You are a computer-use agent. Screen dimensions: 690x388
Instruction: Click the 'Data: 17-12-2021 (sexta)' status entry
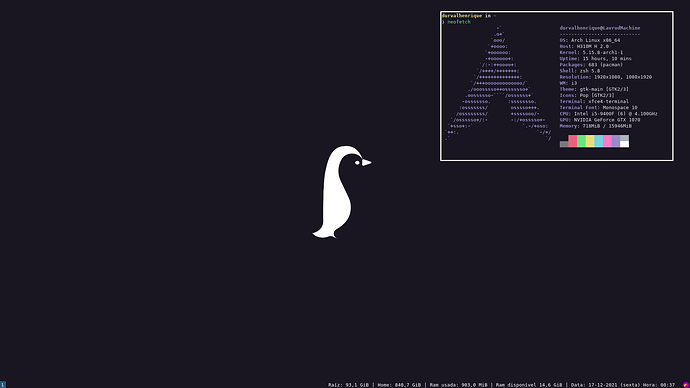pyautogui.click(x=606, y=385)
